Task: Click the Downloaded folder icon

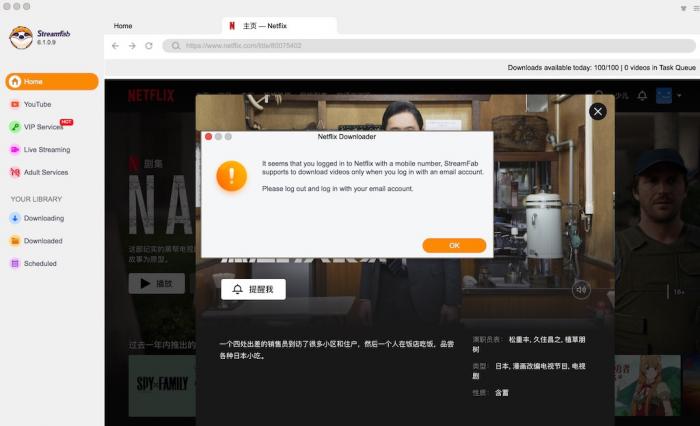Action: pyautogui.click(x=15, y=241)
